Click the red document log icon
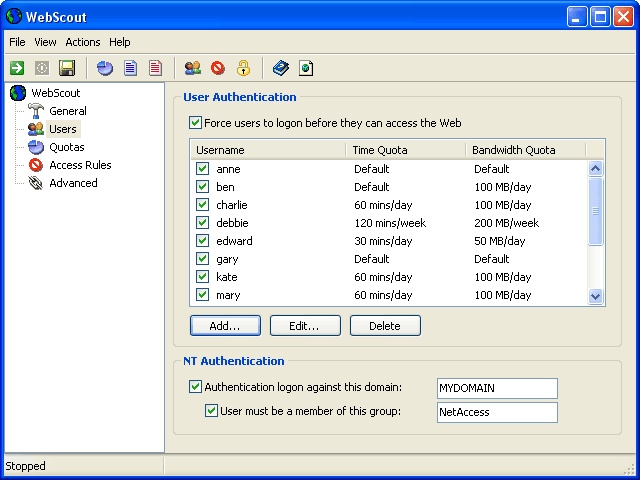 pos(155,68)
